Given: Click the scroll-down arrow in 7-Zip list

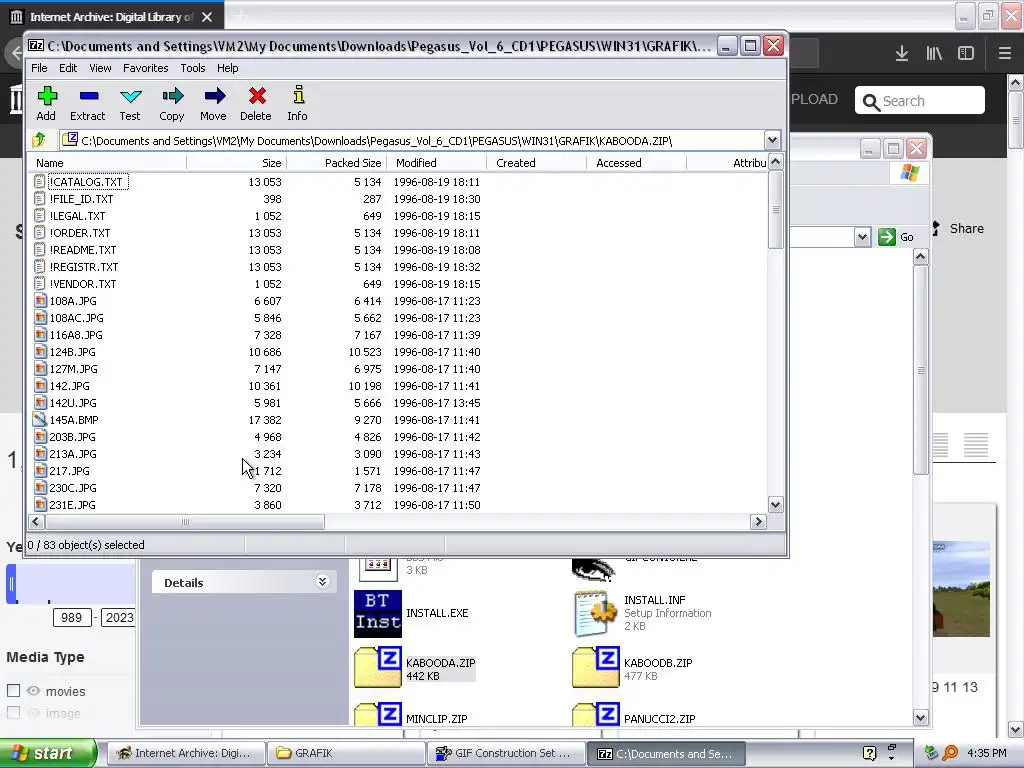Looking at the screenshot, I should click(775, 504).
